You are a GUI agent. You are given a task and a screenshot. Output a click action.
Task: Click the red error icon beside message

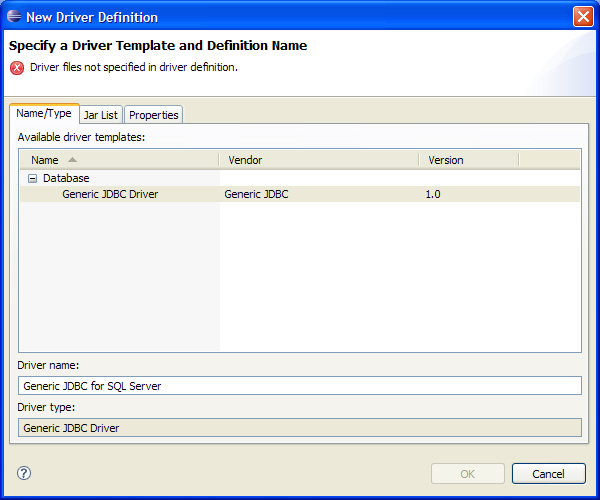pos(17,68)
